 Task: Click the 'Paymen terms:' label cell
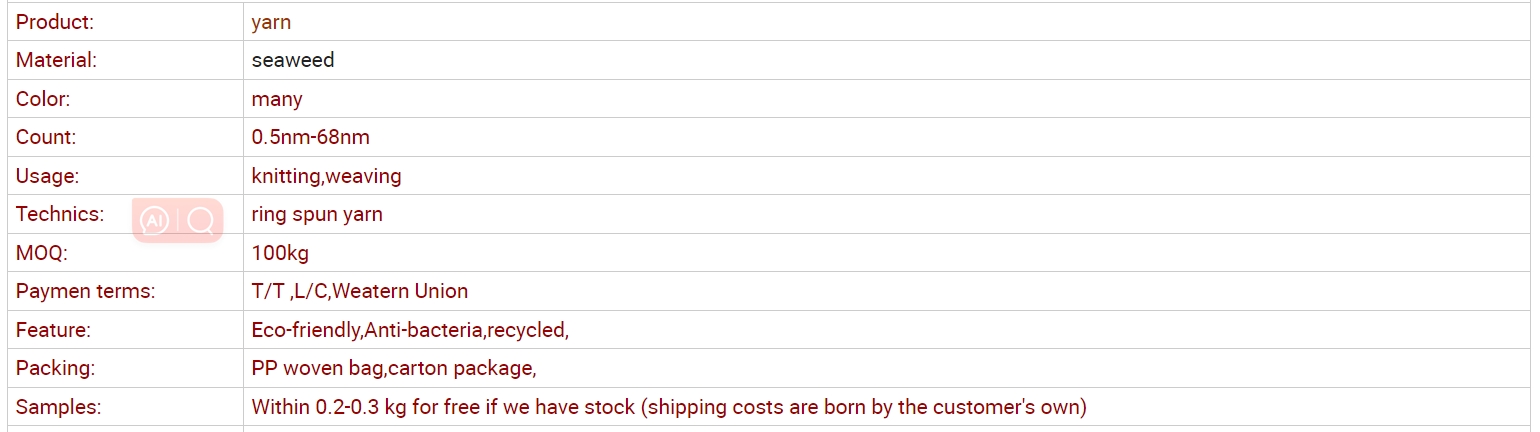pos(125,291)
